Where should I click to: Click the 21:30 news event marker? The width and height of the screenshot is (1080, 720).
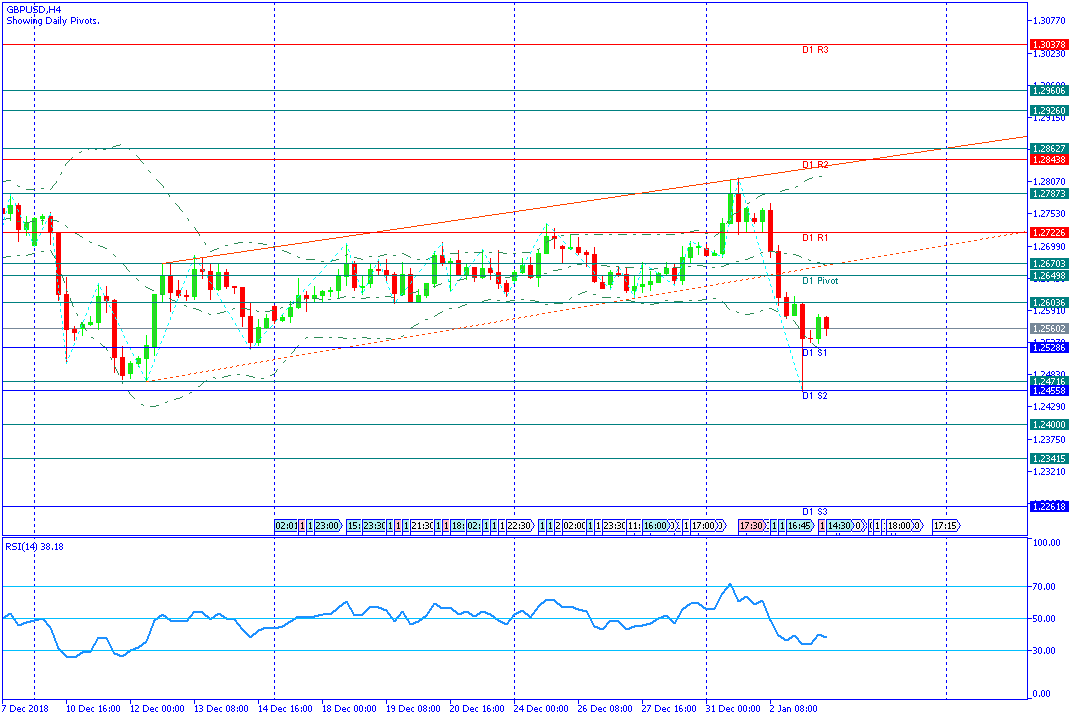(422, 526)
